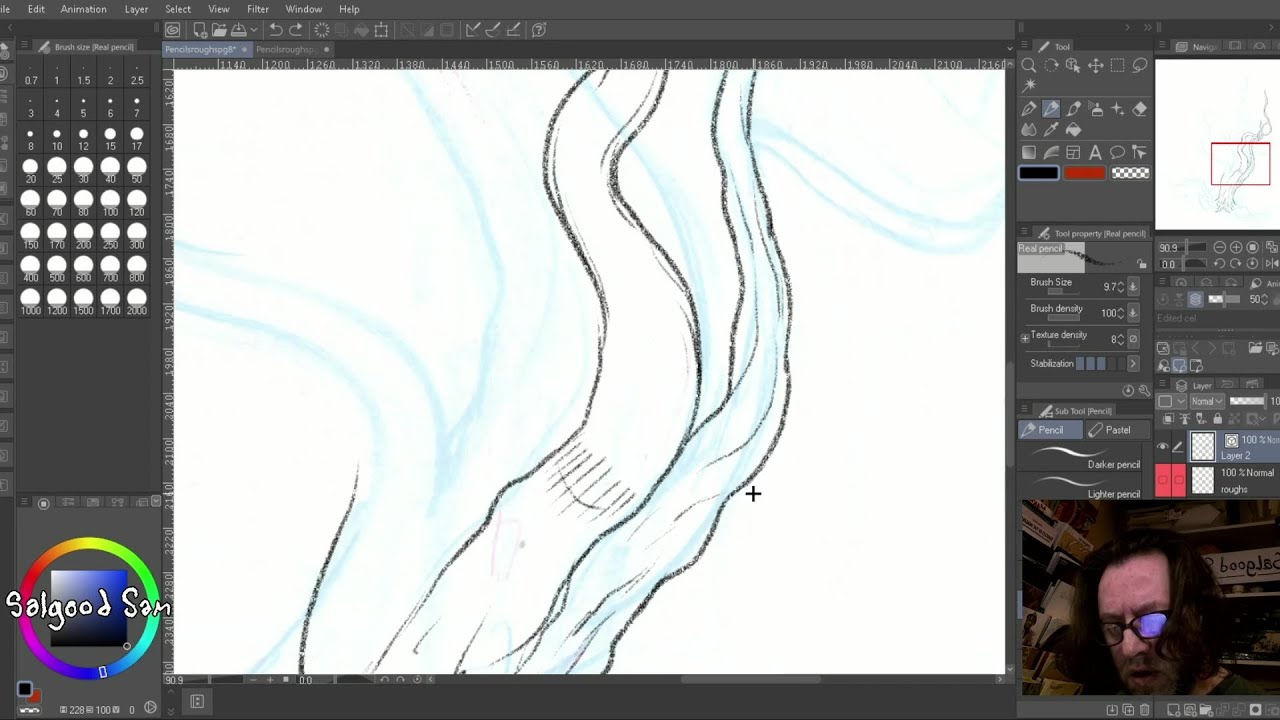
Task: Open the Filter menu
Action: 258,9
